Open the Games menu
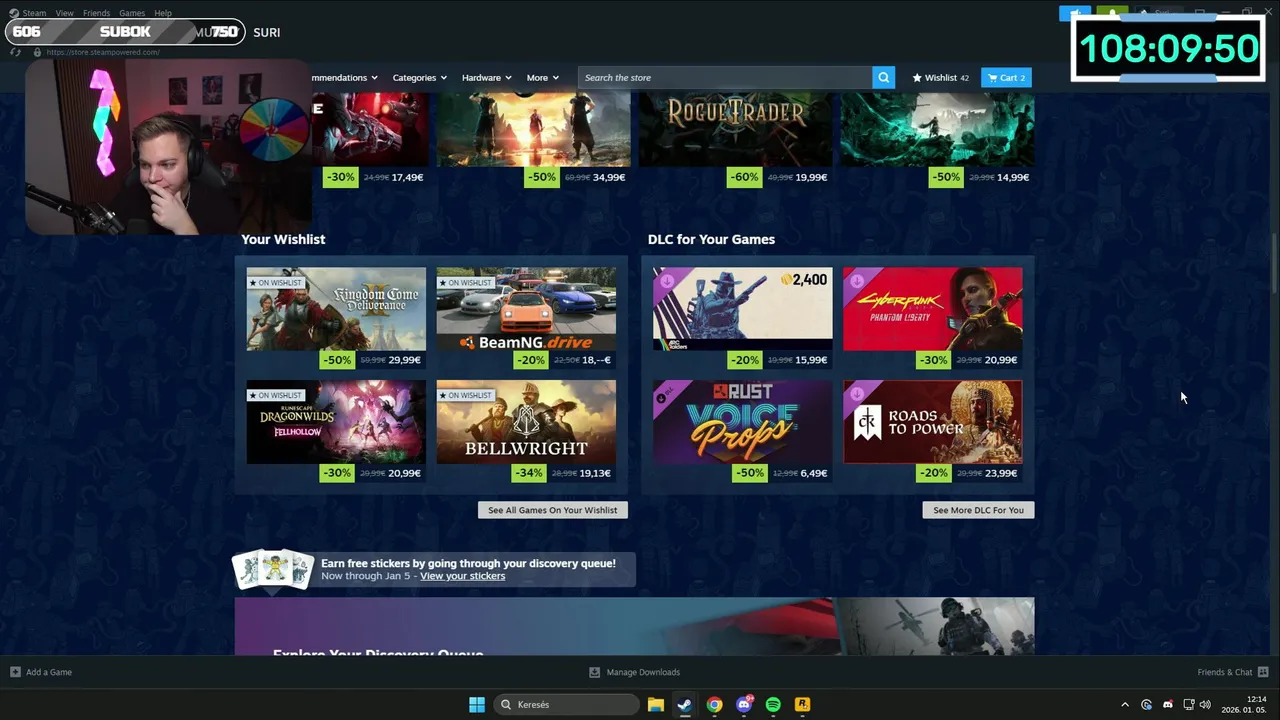The image size is (1280, 720). tap(132, 13)
